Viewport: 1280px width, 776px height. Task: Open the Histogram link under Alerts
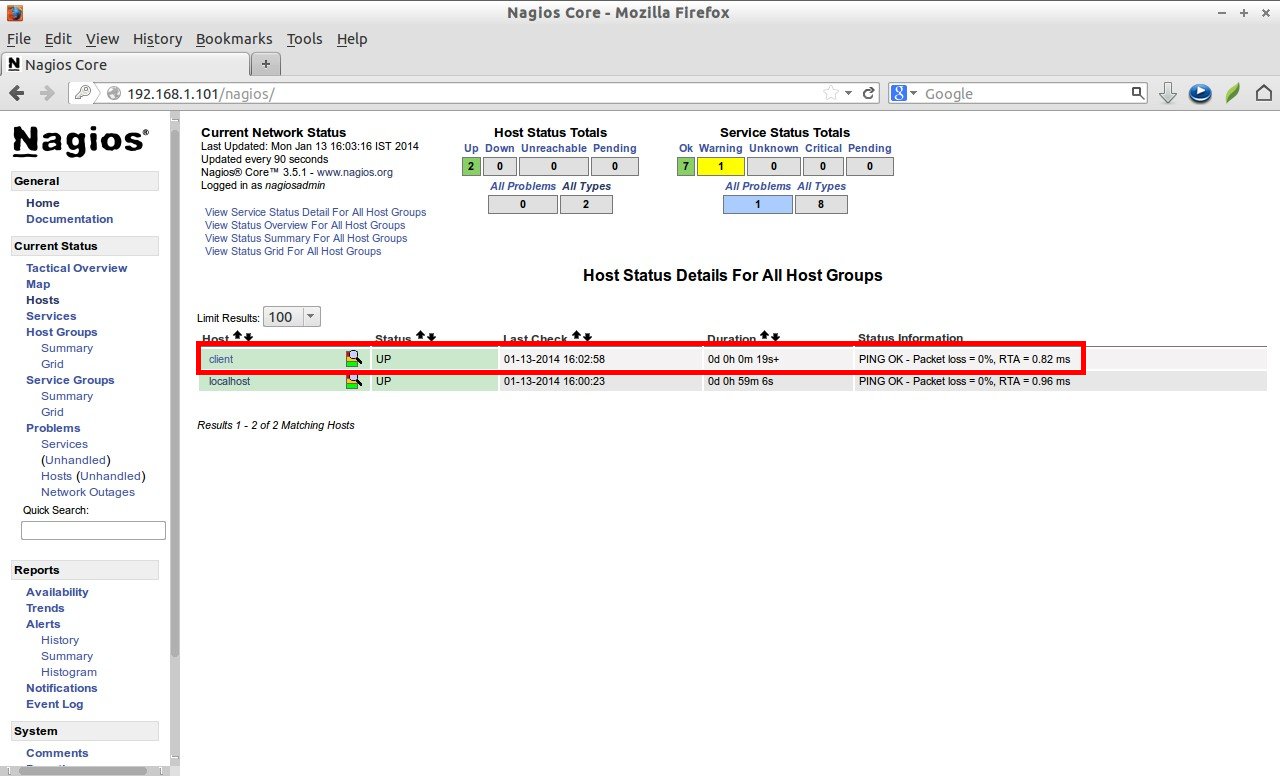pos(69,672)
